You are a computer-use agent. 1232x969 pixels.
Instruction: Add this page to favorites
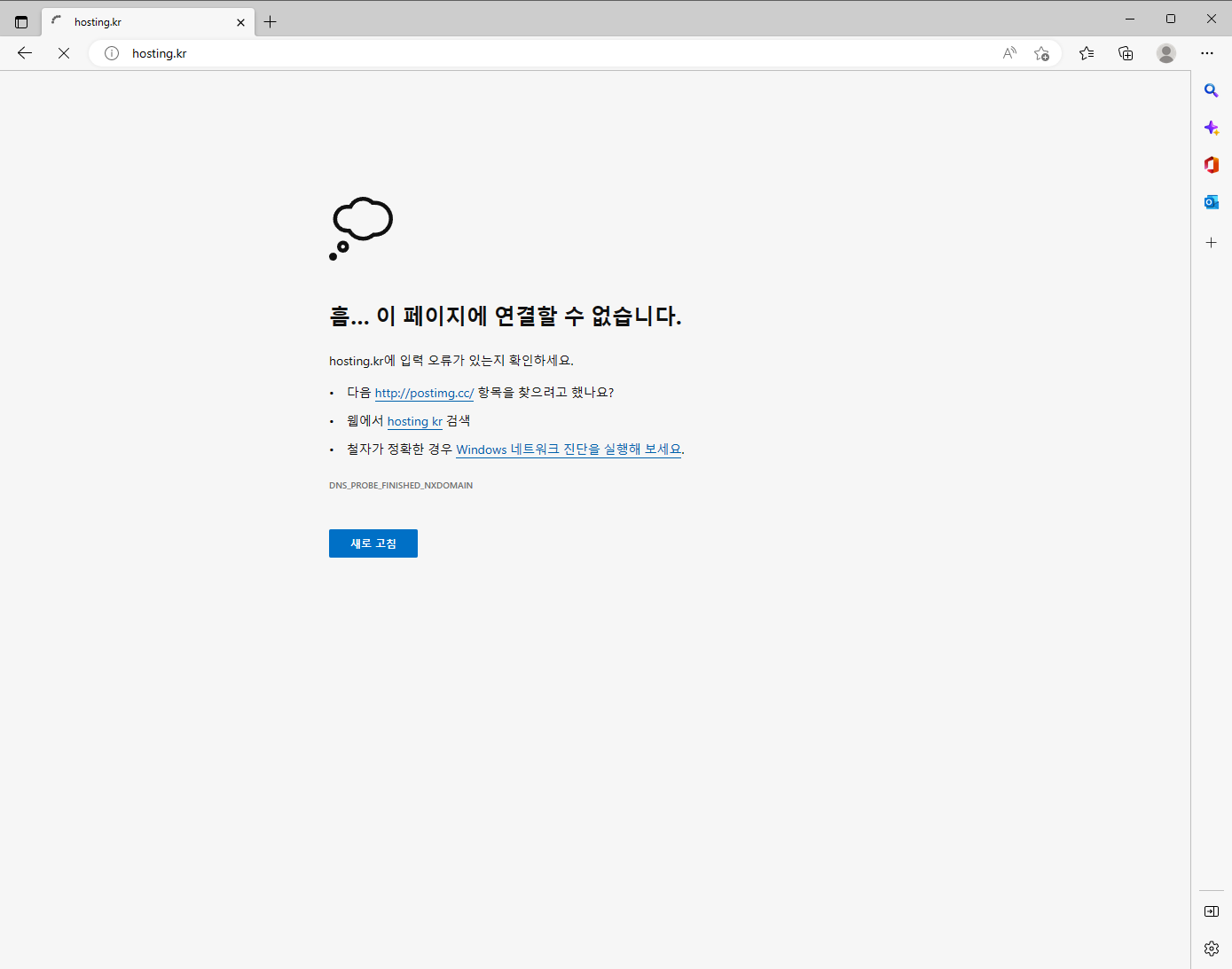coord(1041,53)
